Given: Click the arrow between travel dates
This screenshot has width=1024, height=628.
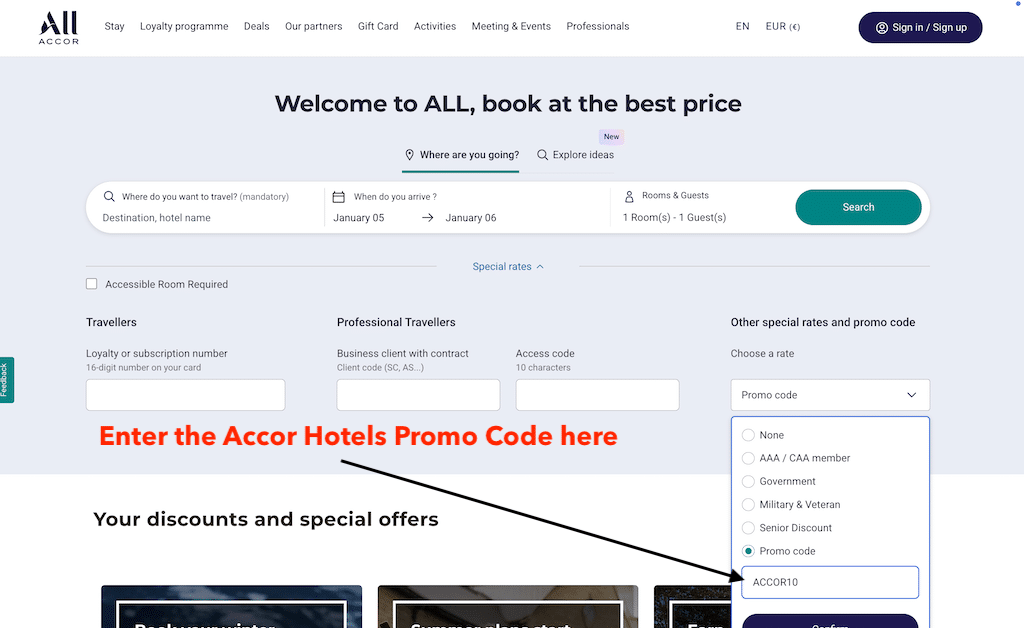Looking at the screenshot, I should (x=428, y=217).
